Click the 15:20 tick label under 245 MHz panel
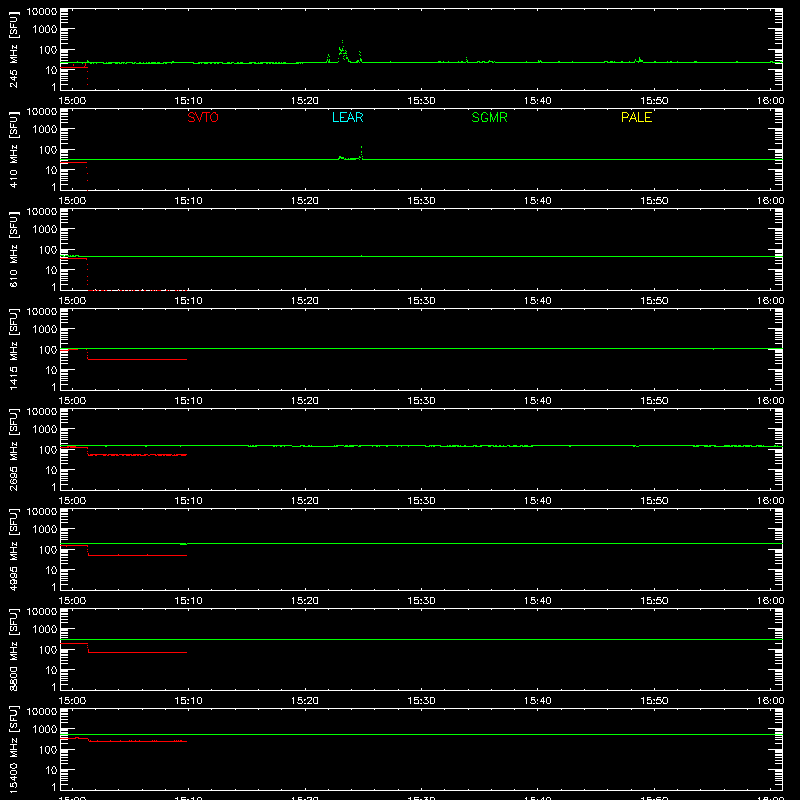The image size is (800, 800). click(x=305, y=101)
